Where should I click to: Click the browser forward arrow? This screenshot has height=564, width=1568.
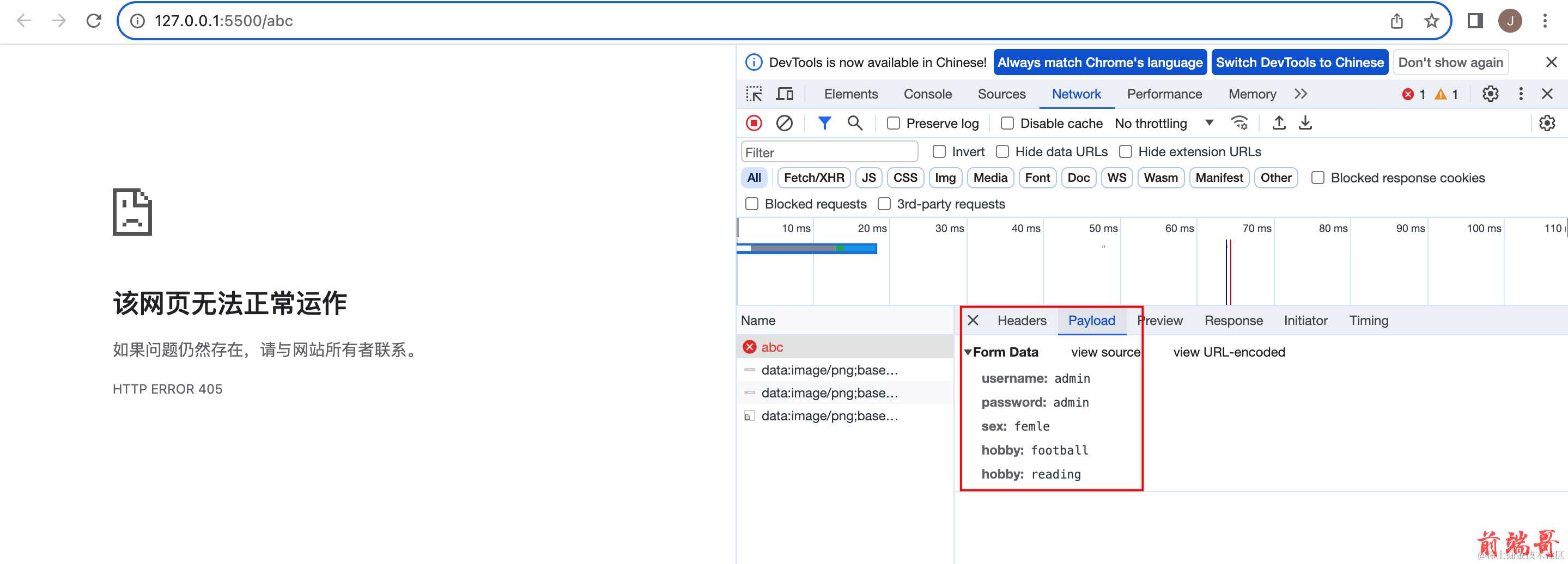58,21
